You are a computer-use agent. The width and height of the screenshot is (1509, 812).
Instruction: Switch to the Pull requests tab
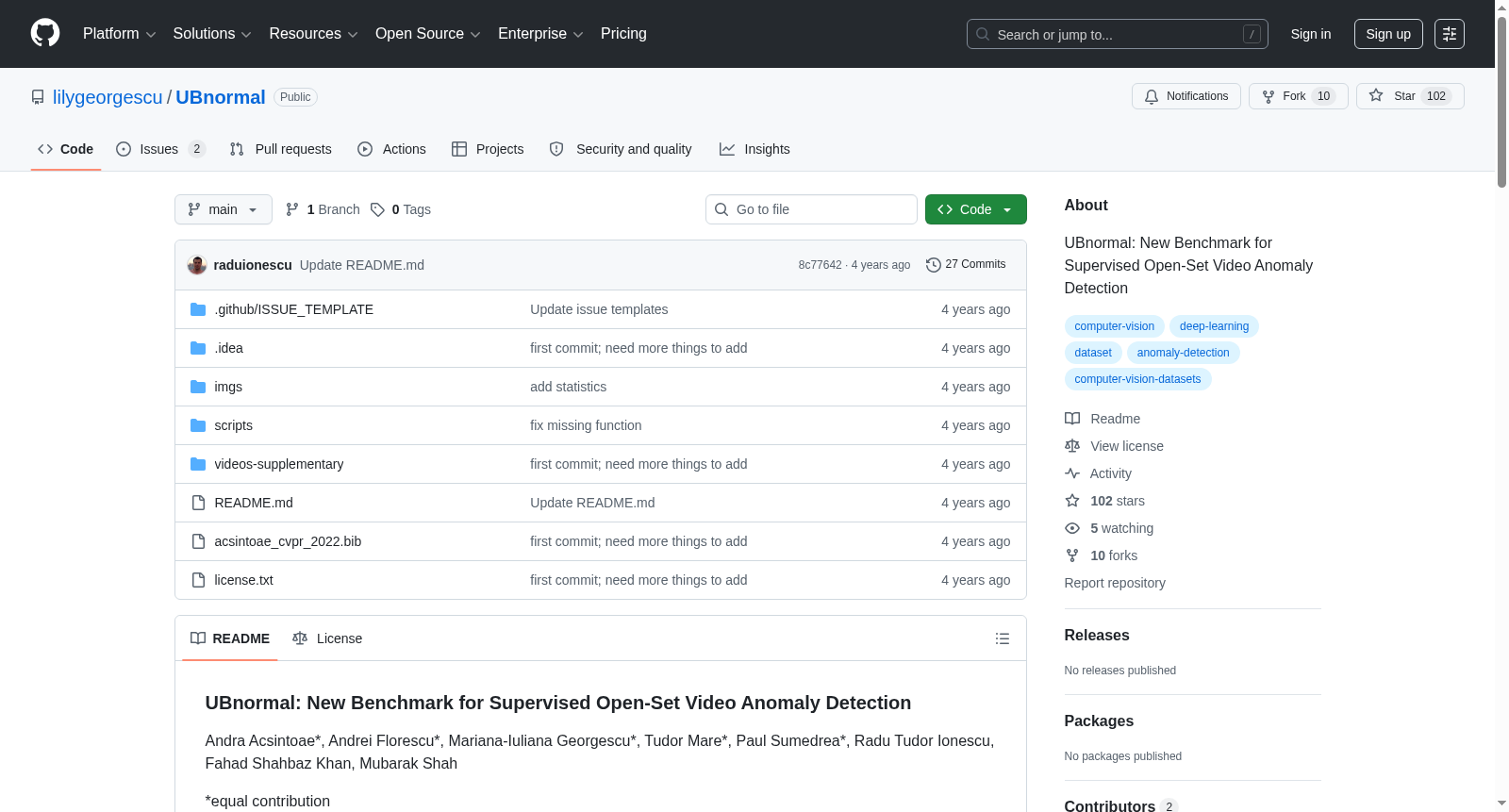tap(281, 149)
